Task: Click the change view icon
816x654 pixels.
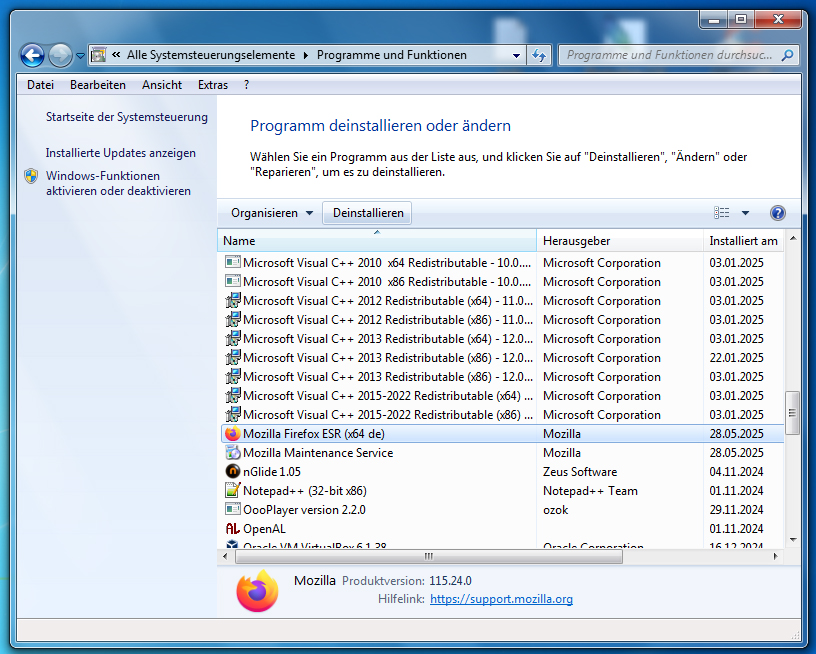Action: (722, 213)
